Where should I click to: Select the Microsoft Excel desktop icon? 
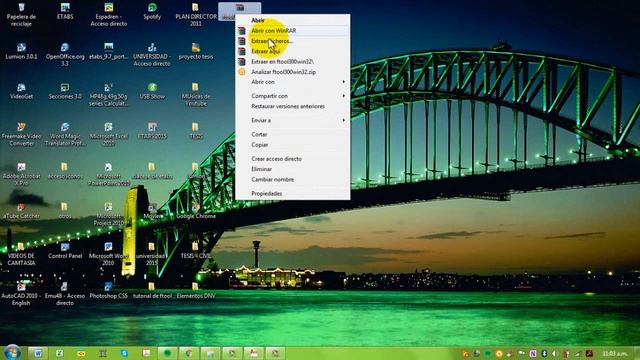coord(109,134)
